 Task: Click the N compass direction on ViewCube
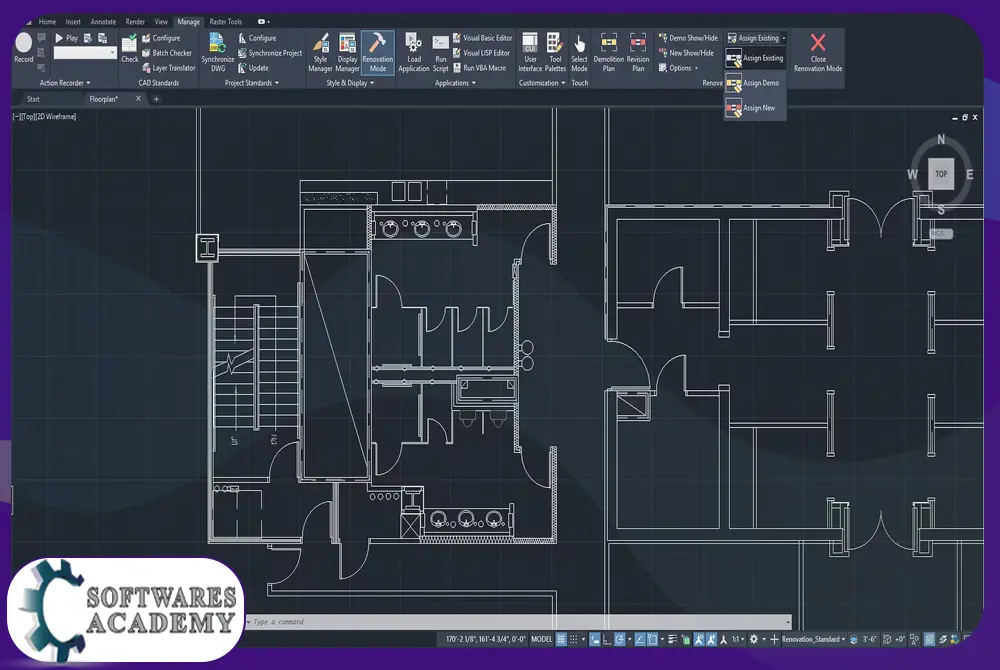pyautogui.click(x=941, y=140)
